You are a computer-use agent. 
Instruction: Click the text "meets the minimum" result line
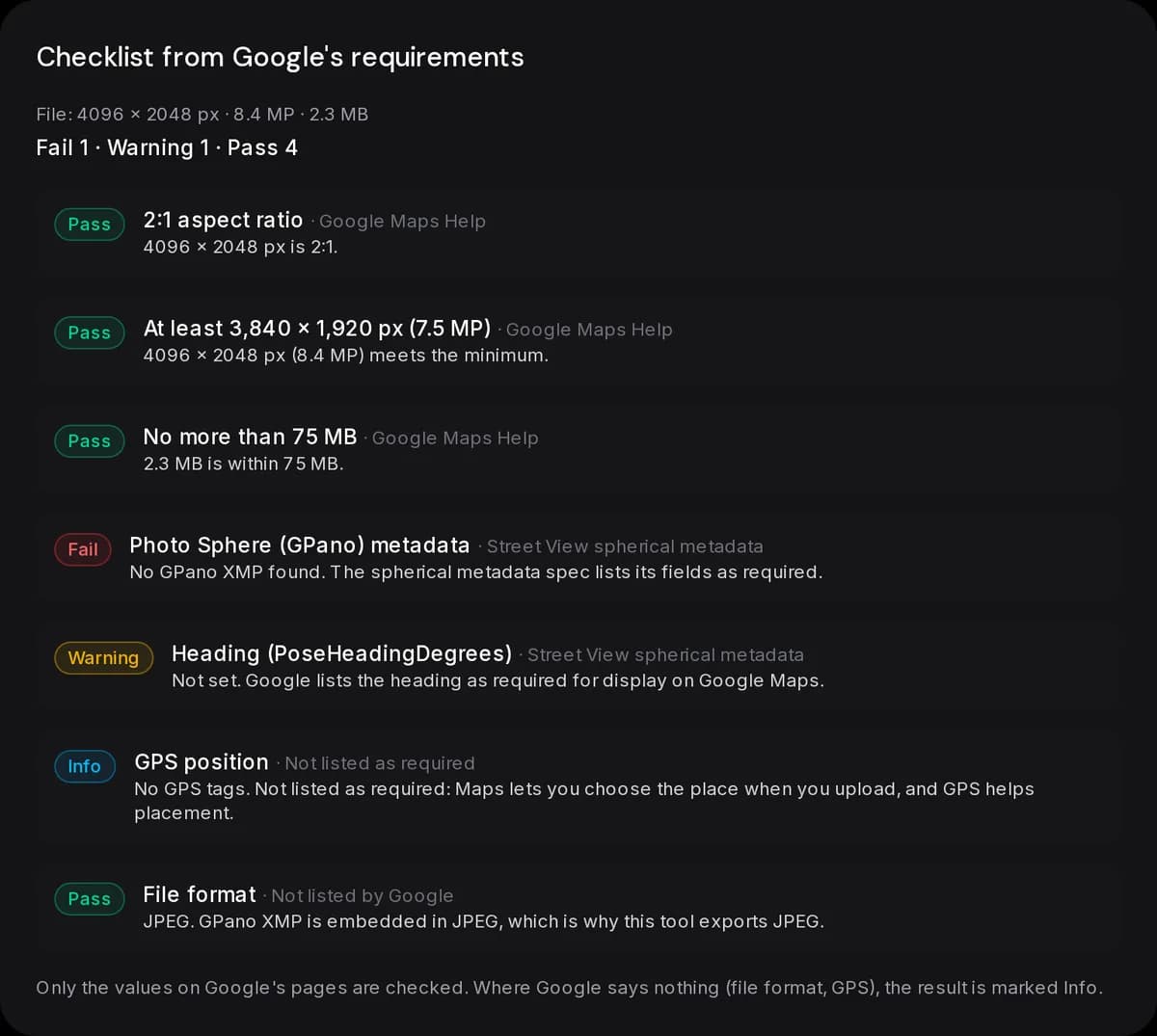(346, 356)
